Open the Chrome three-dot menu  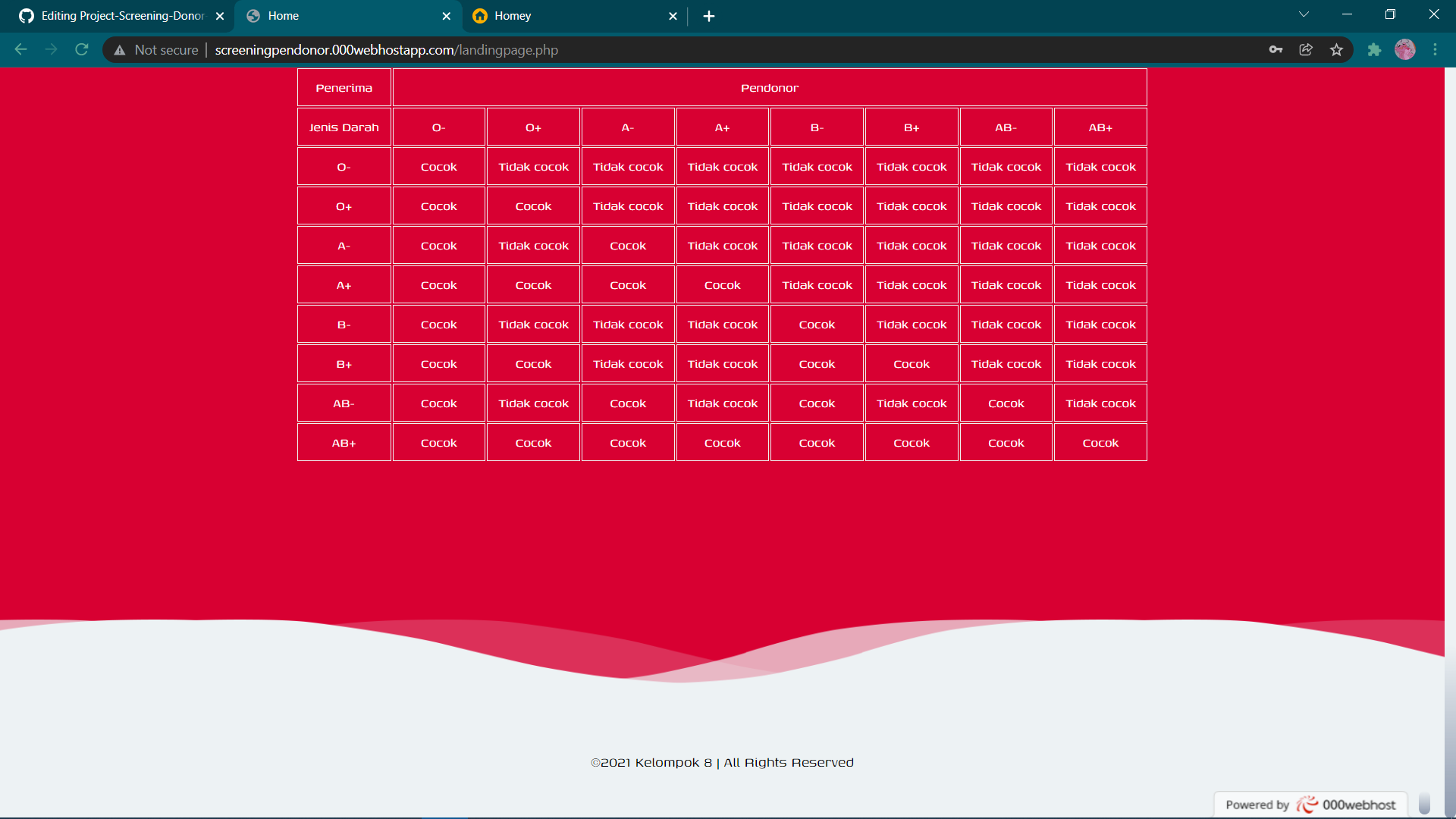[x=1435, y=49]
